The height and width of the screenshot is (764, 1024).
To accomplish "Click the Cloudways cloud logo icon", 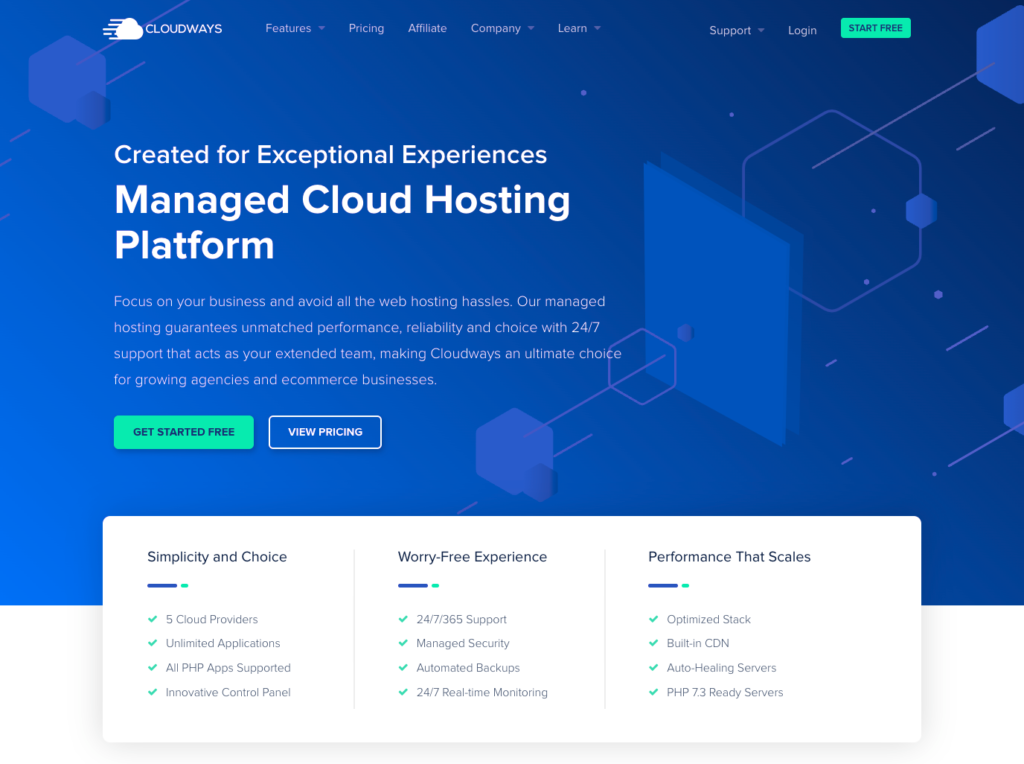I will click(123, 29).
